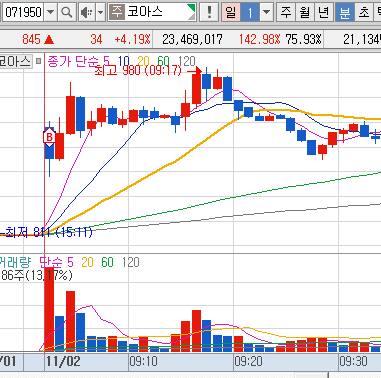Click the 09:30 time axis label
Image resolution: width=381 pixels, height=378 pixels.
coord(353,361)
